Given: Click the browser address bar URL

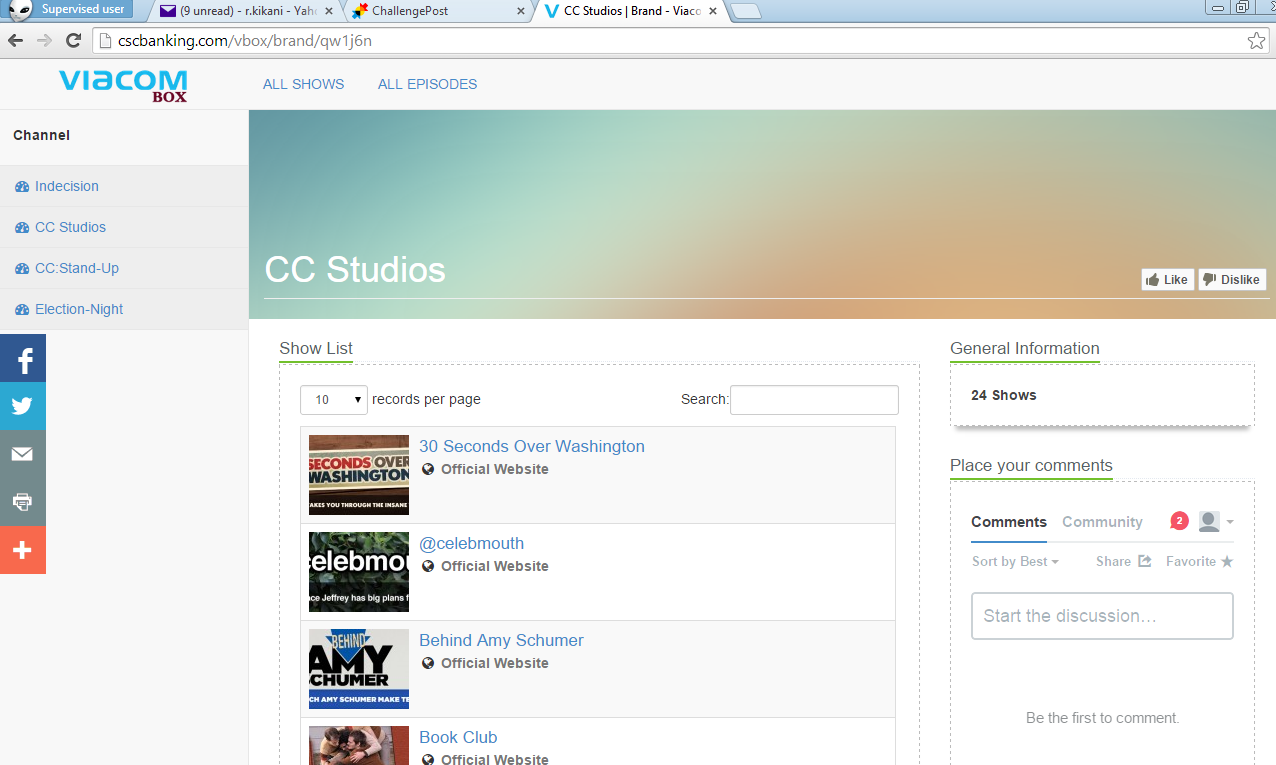Looking at the screenshot, I should point(245,41).
